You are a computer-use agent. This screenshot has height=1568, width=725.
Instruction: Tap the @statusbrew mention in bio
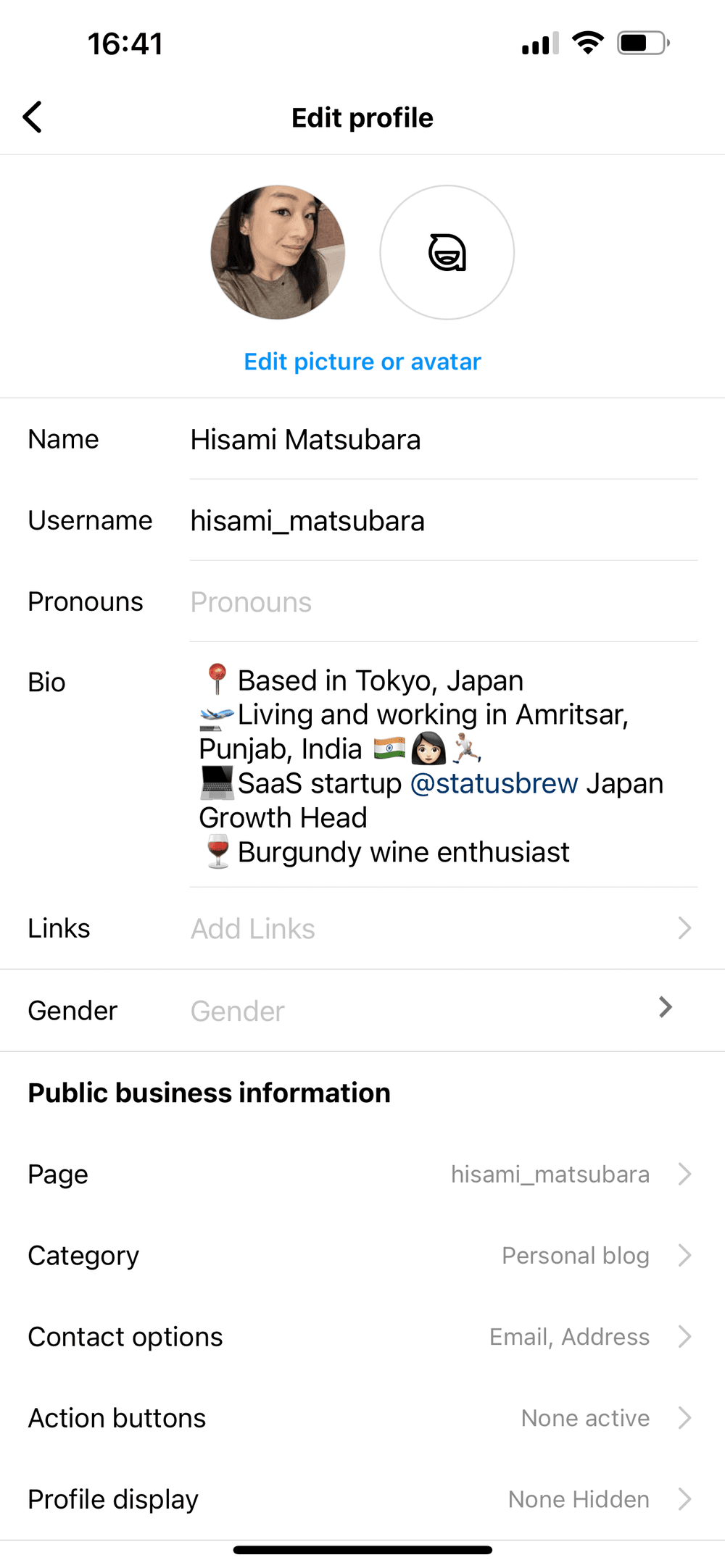tap(494, 783)
